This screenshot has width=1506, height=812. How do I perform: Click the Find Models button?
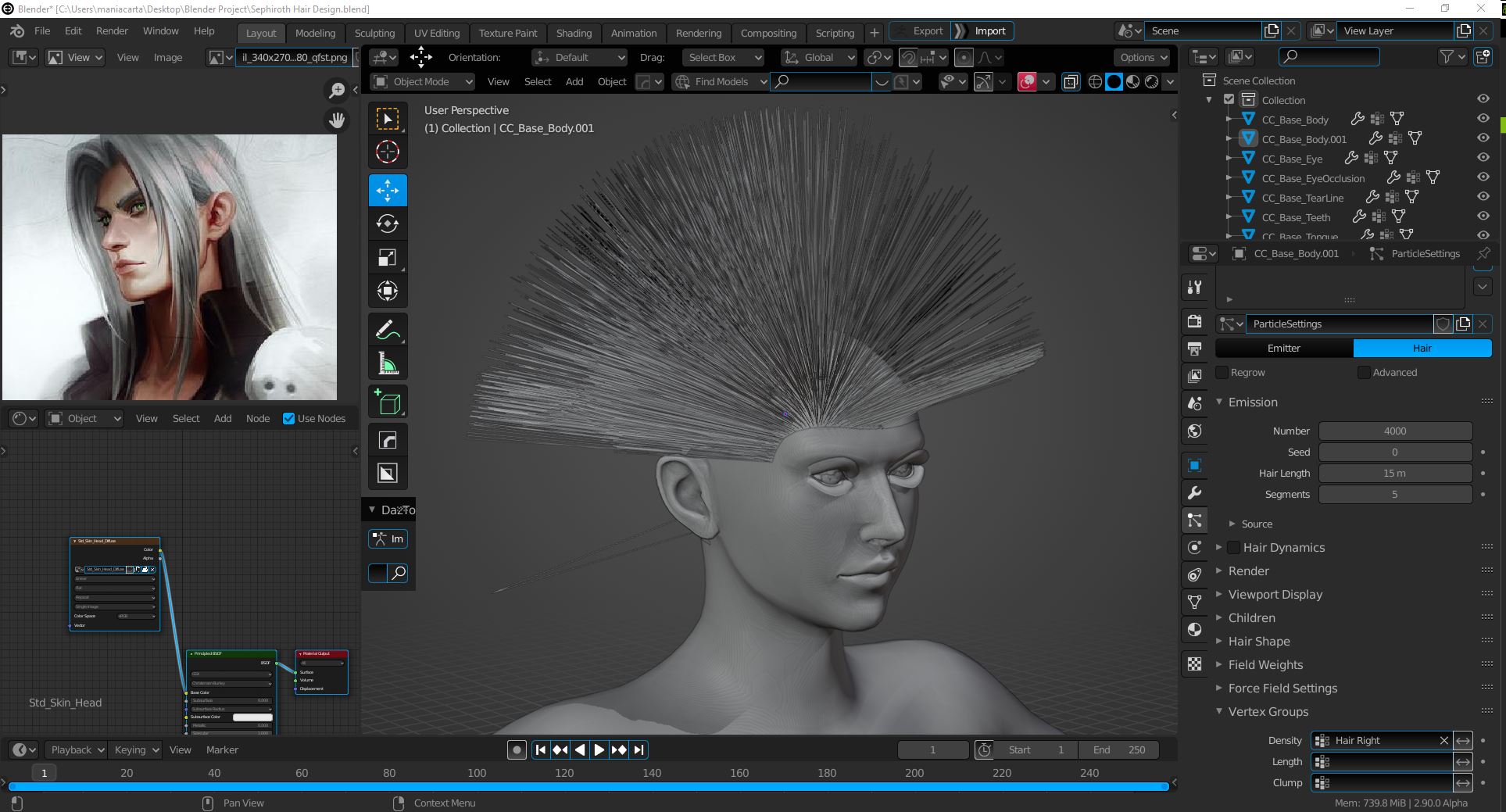(x=721, y=81)
